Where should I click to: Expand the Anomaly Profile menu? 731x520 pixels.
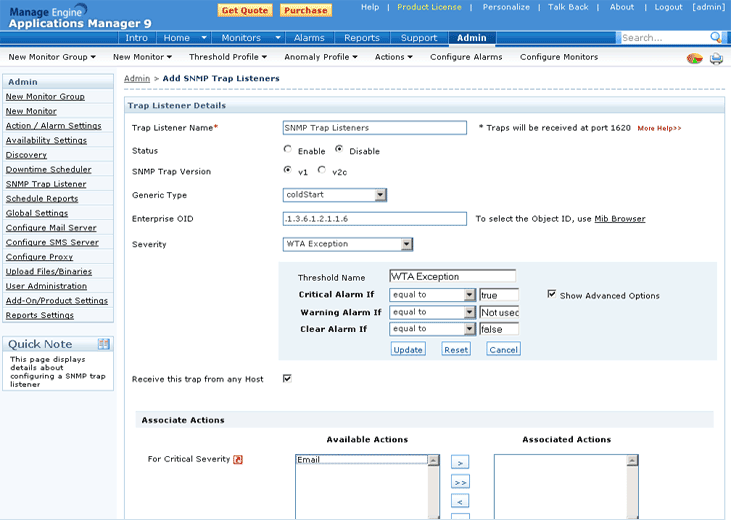click(x=321, y=57)
